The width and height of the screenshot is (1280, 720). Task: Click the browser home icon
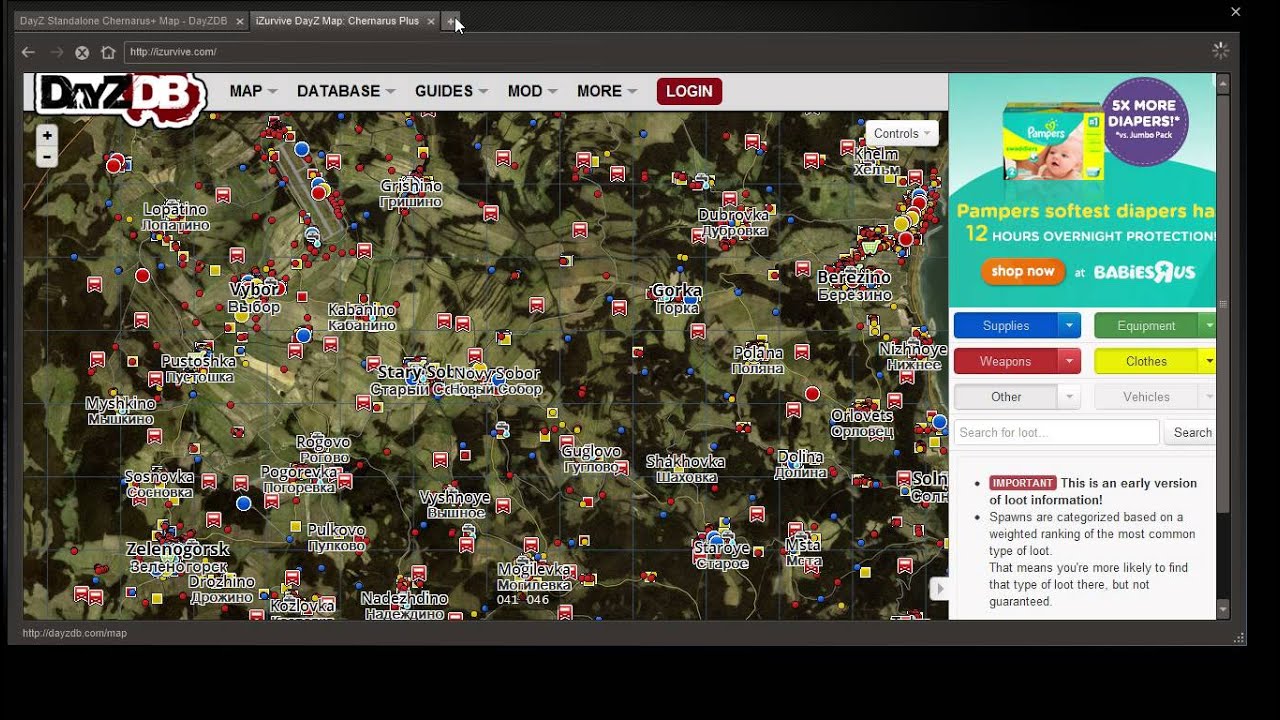108,52
